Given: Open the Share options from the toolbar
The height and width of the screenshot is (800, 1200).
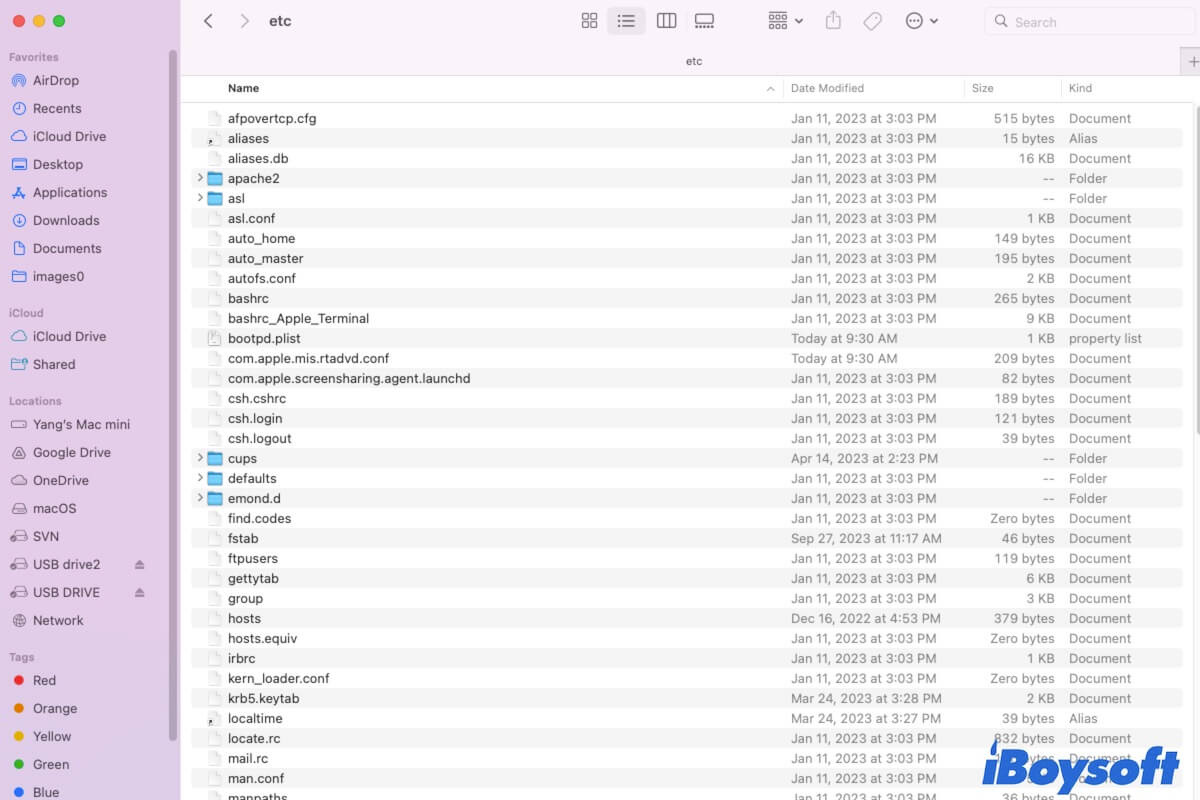Looking at the screenshot, I should coord(833,20).
